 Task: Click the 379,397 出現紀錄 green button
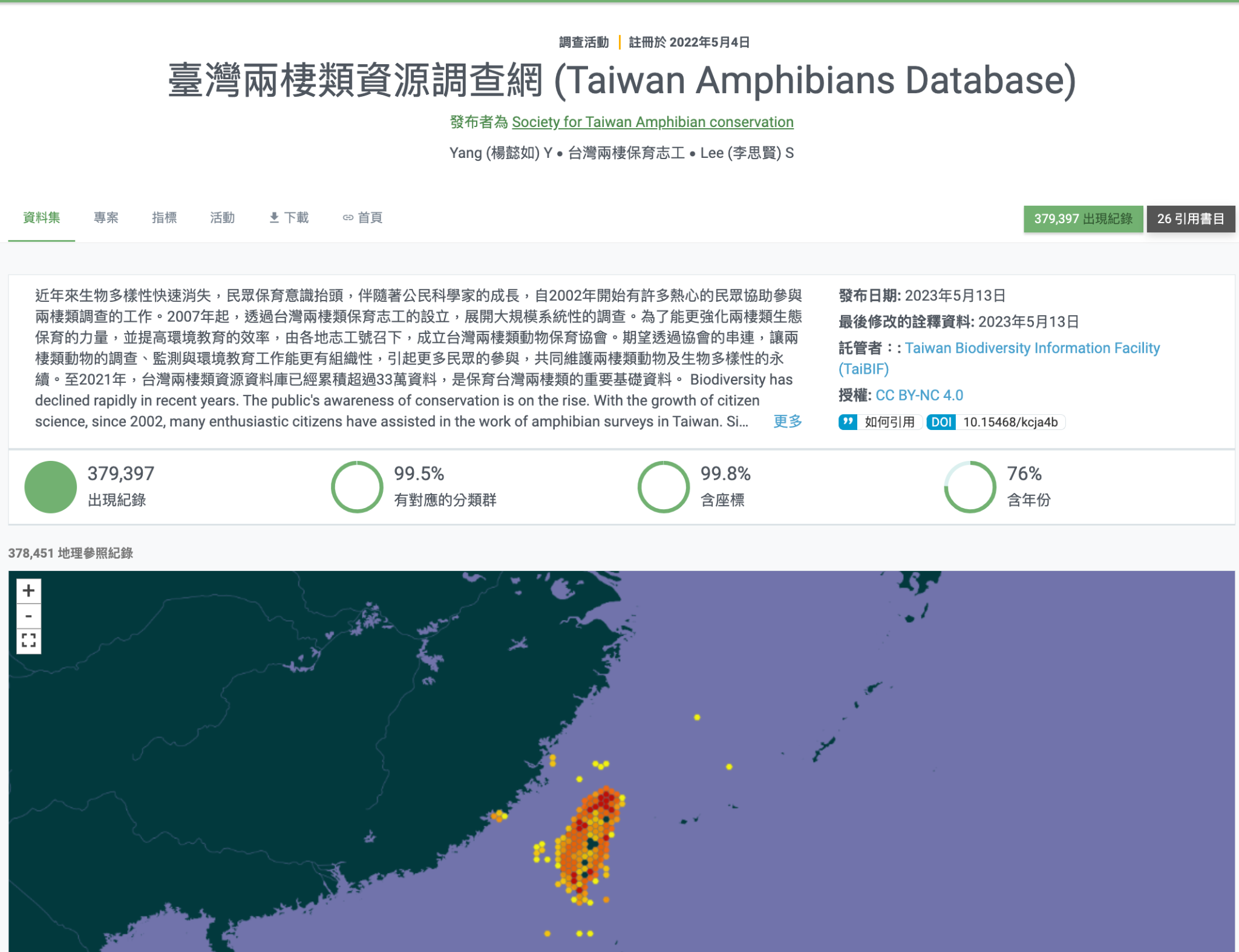1082,219
